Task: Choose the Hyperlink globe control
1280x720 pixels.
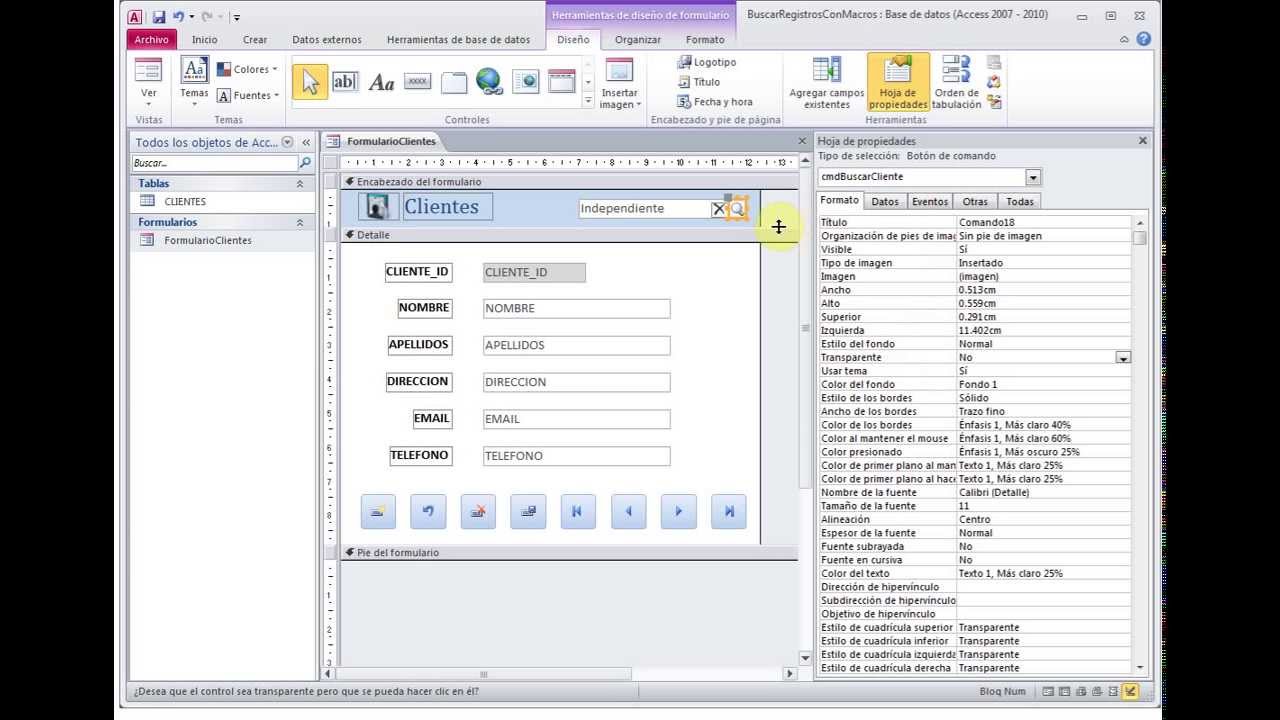Action: pos(489,82)
